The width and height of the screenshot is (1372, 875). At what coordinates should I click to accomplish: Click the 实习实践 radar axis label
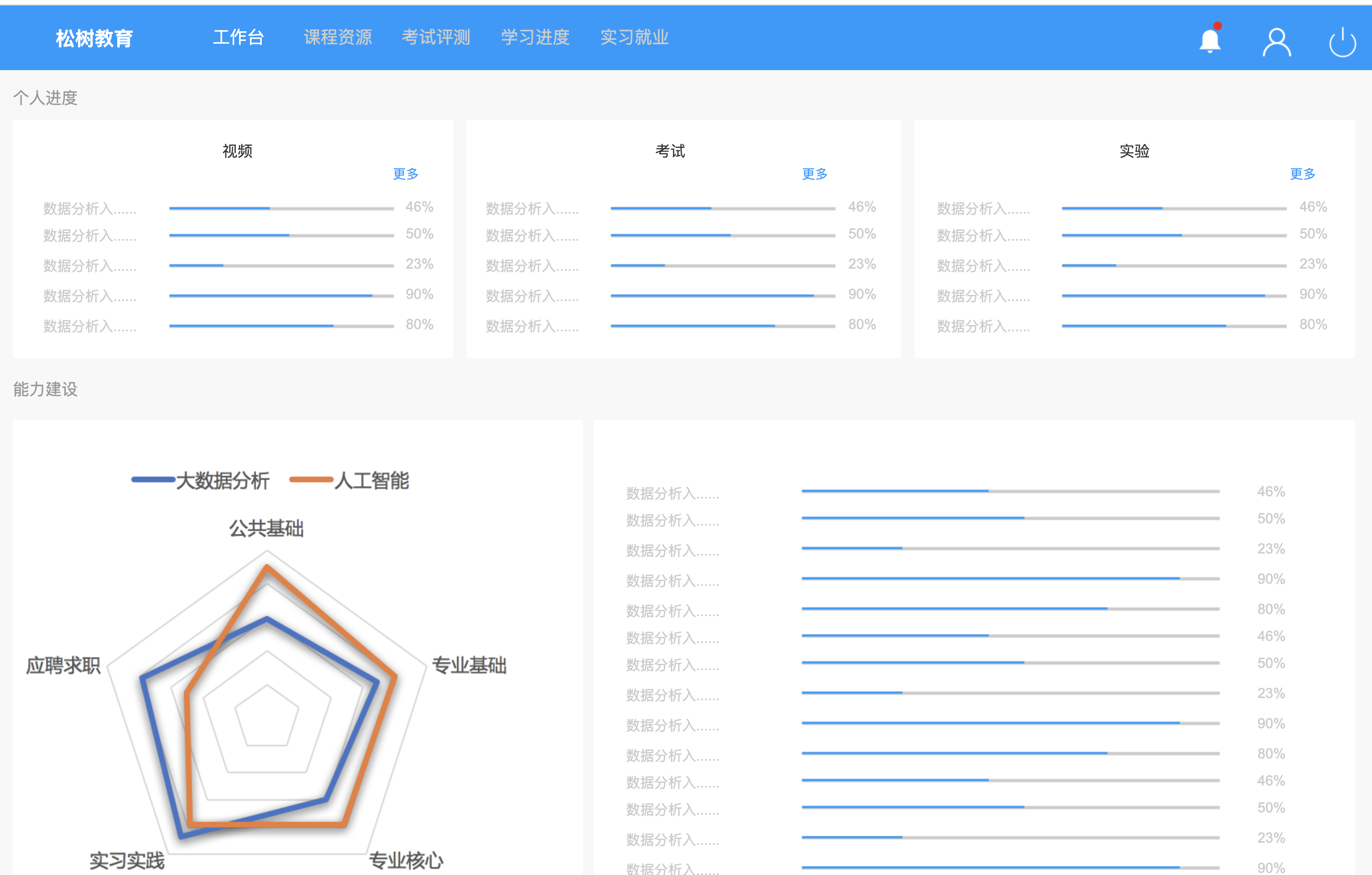(127, 860)
